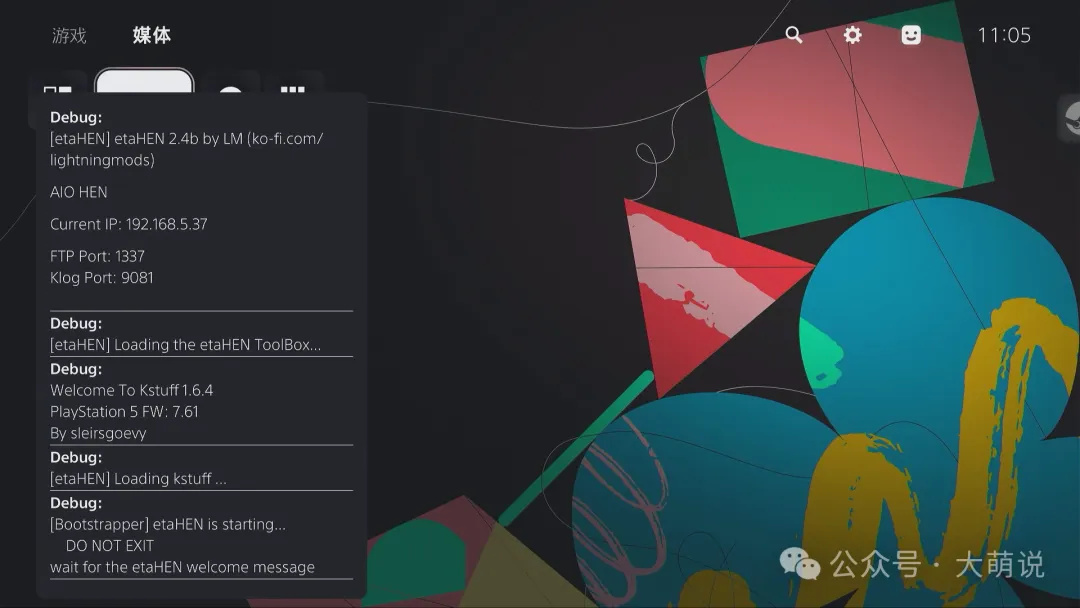Select the Current IP 192.168.5.37 line

(129, 224)
